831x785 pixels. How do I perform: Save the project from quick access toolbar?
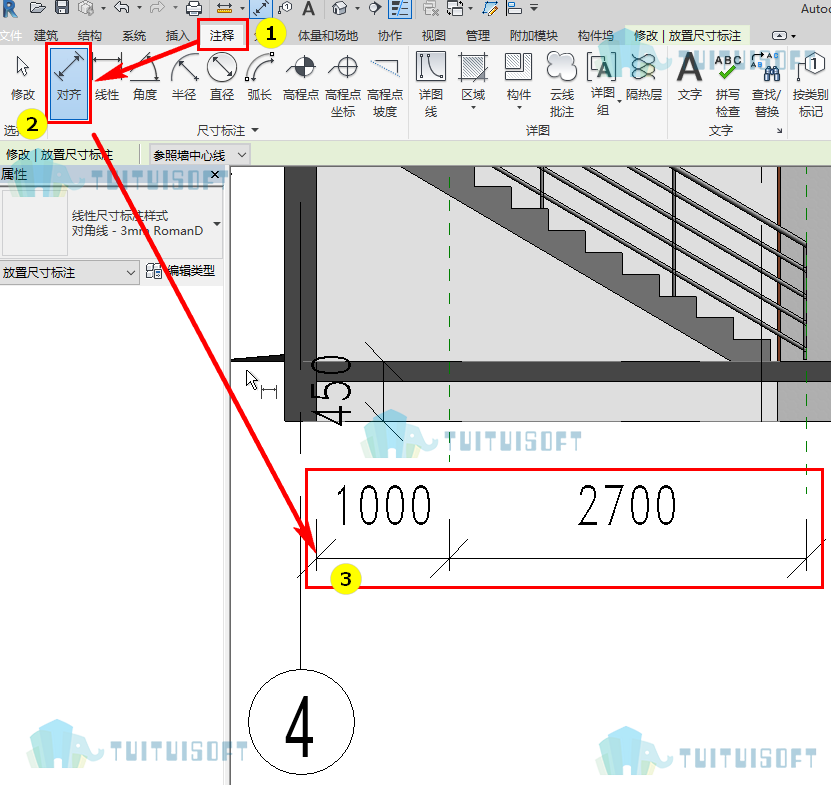pos(62,7)
